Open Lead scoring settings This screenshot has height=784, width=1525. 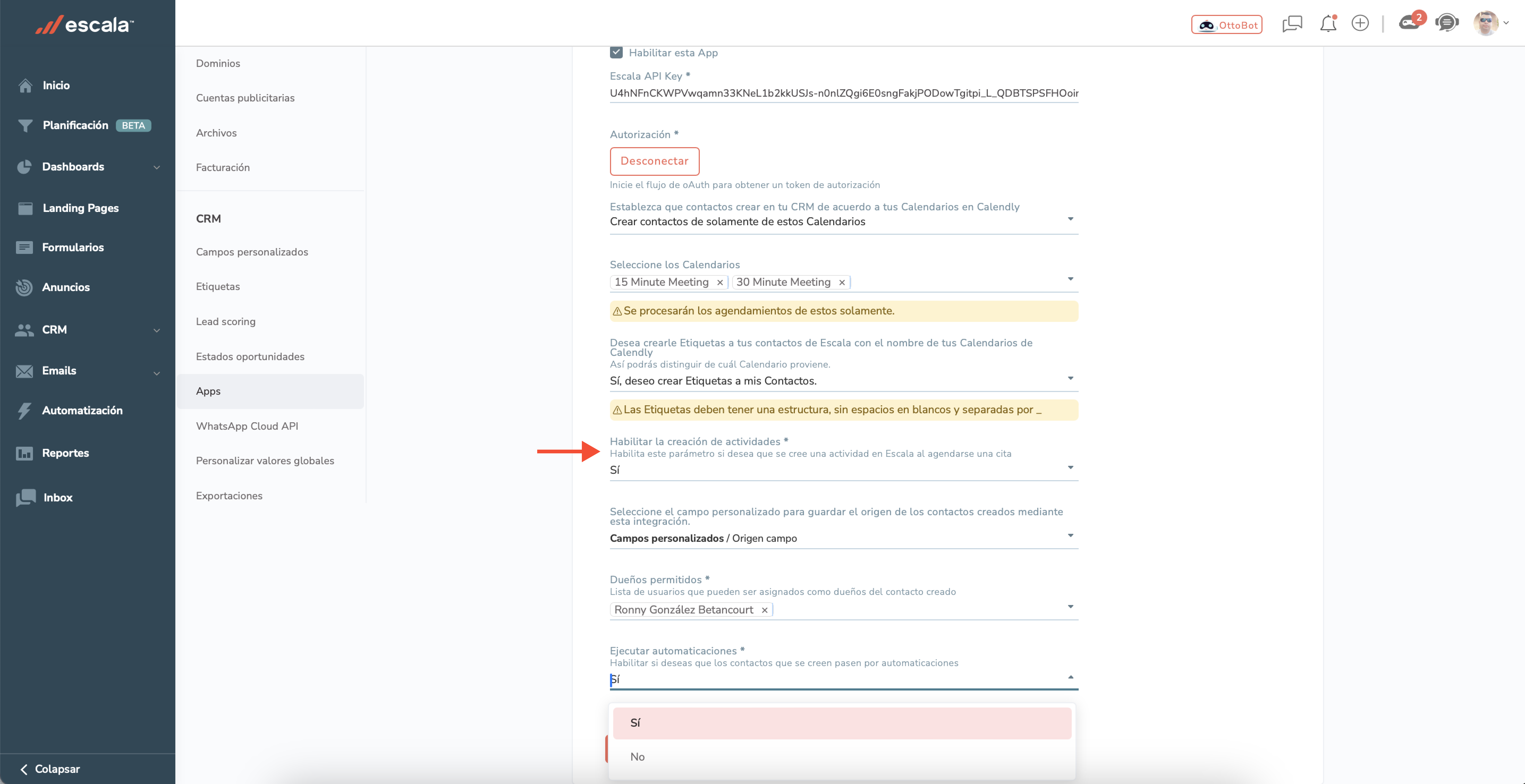[226, 321]
